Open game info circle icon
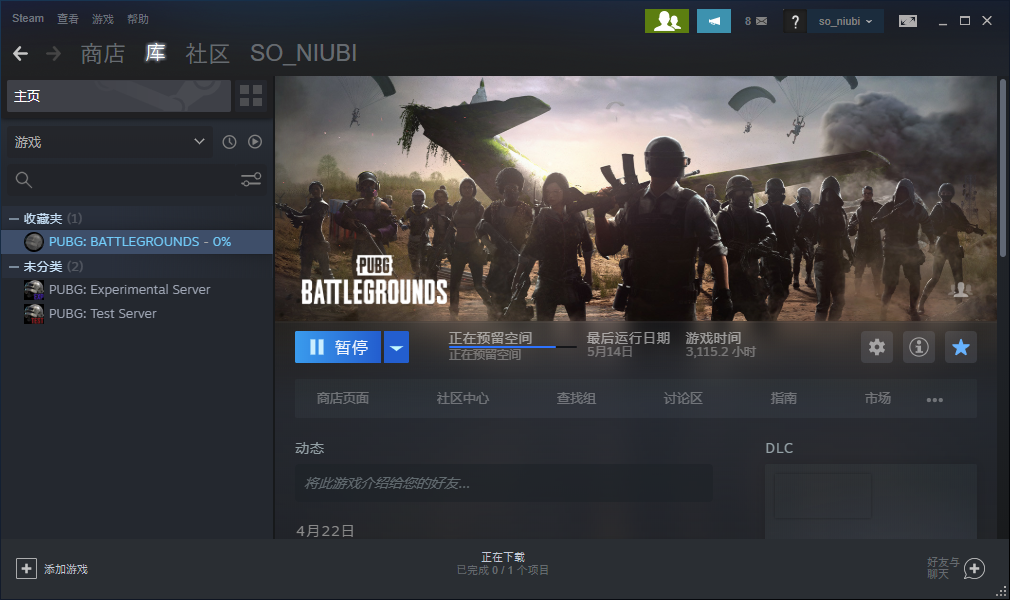 [x=919, y=347]
